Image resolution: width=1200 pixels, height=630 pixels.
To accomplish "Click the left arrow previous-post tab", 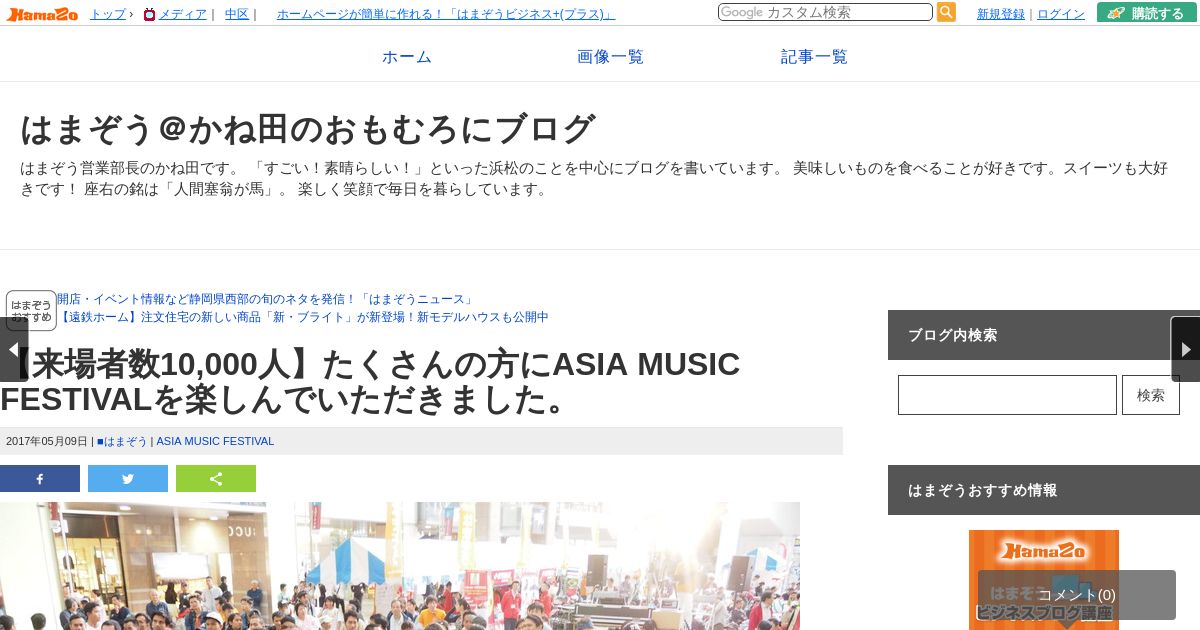I will point(13,350).
